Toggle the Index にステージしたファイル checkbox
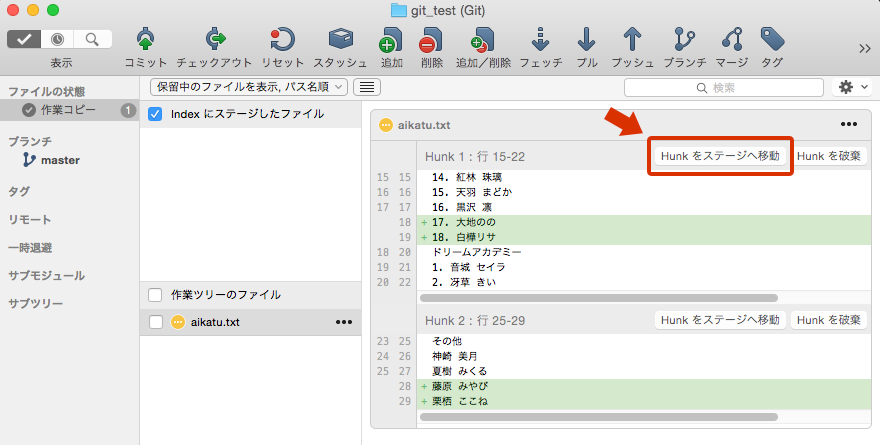The width and height of the screenshot is (880, 445). click(x=155, y=114)
